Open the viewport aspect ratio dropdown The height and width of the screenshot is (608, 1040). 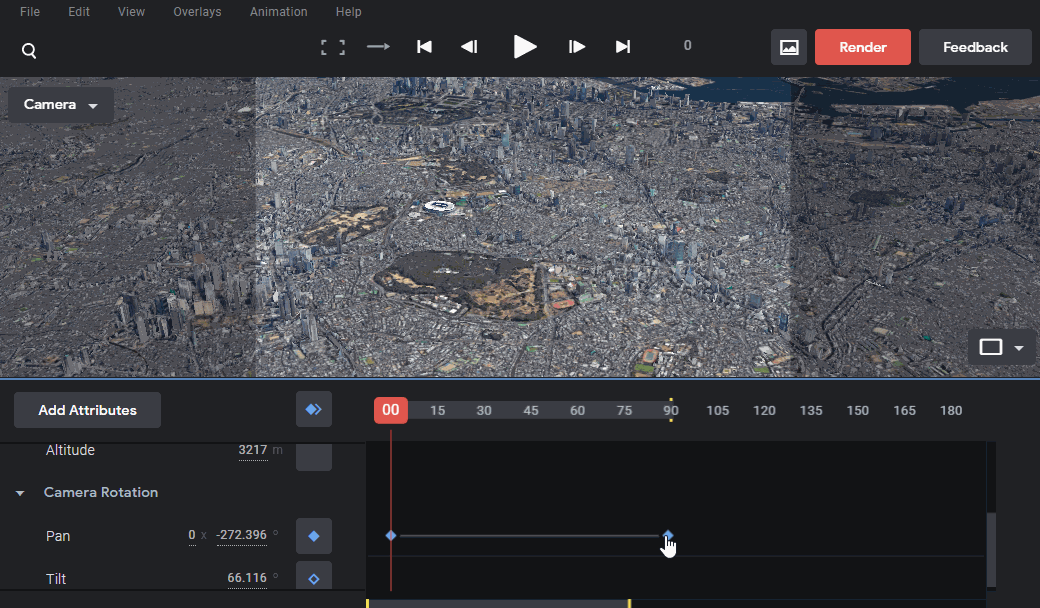coord(1002,347)
